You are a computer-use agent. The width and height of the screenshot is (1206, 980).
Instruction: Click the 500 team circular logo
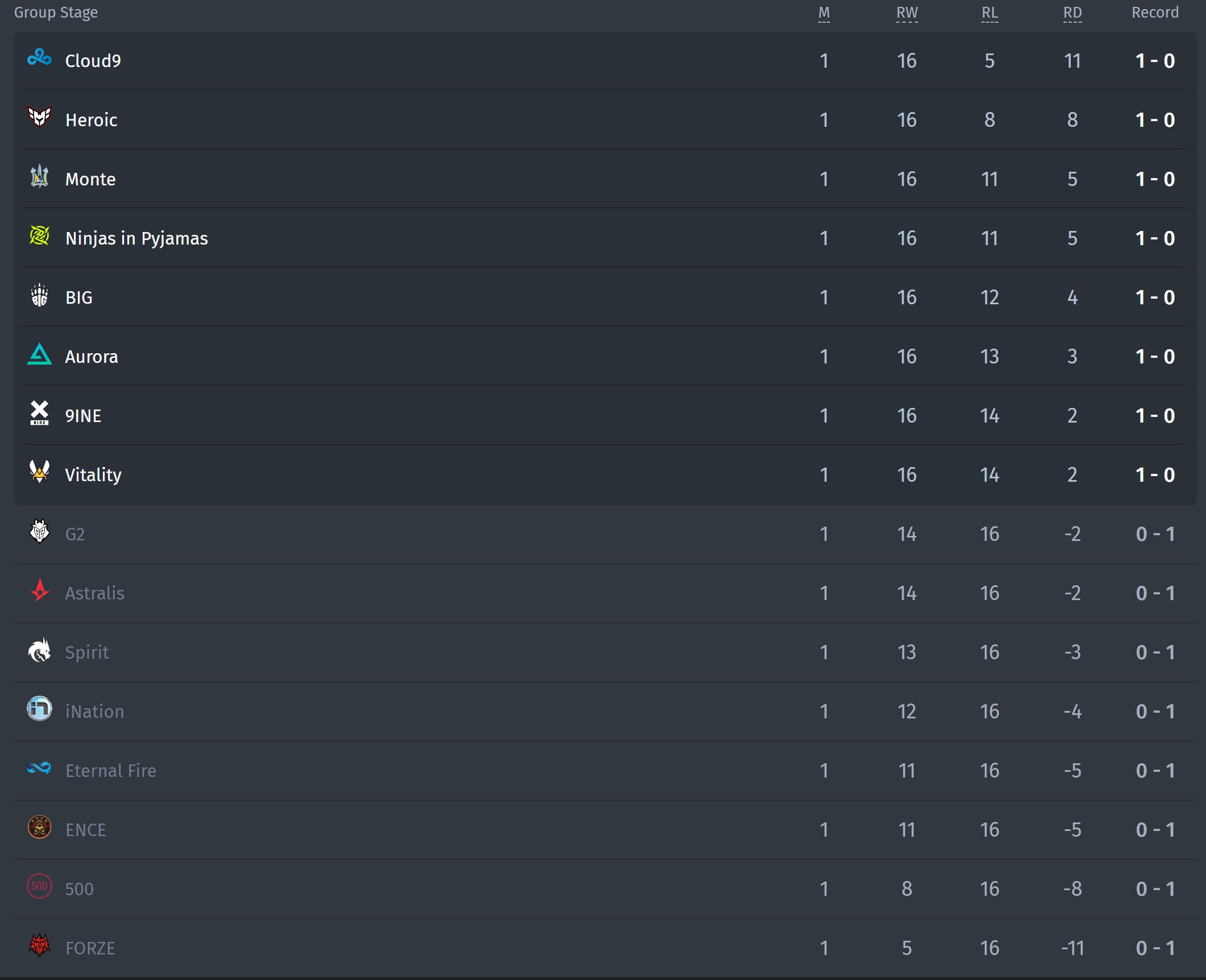[39, 886]
